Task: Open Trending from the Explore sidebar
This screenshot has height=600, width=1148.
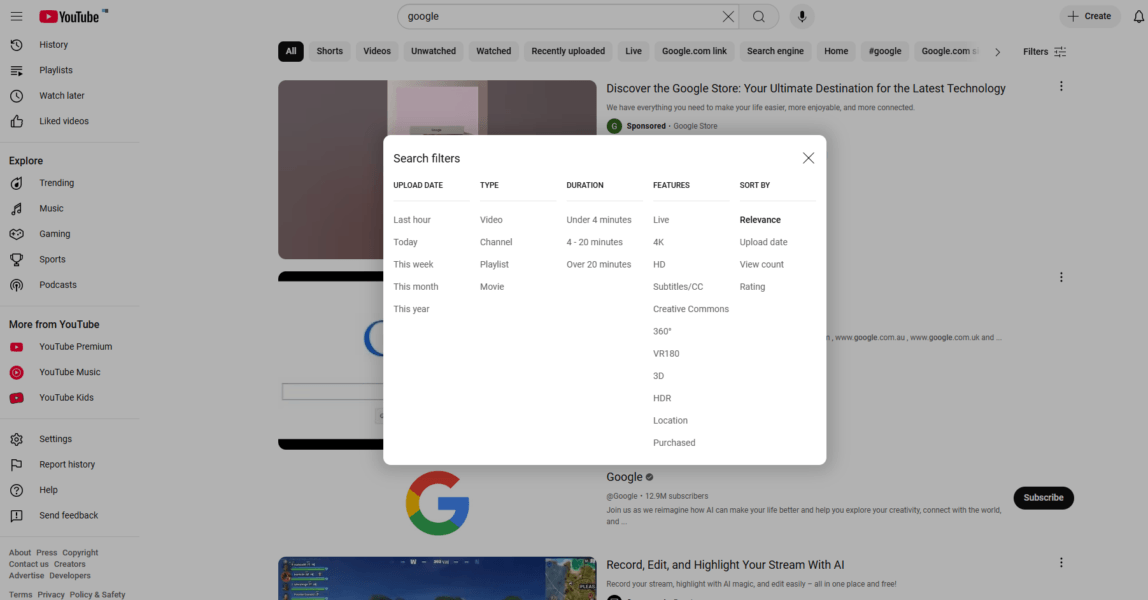Action: click(x=57, y=182)
